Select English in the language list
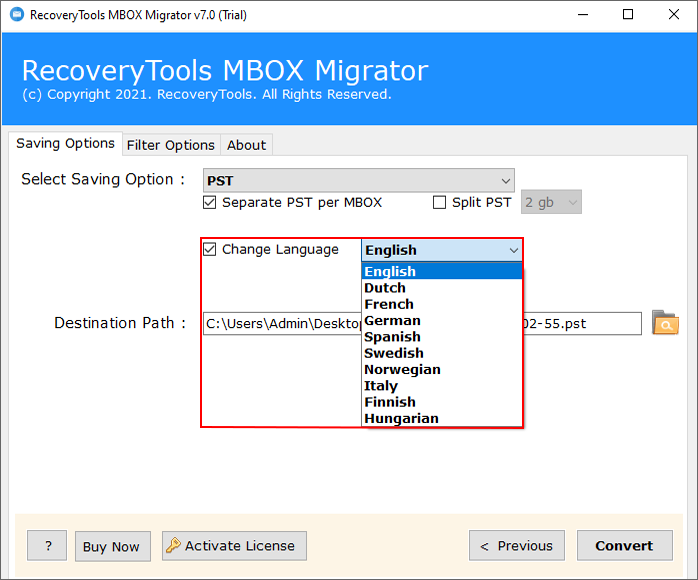698x580 pixels. (x=442, y=271)
